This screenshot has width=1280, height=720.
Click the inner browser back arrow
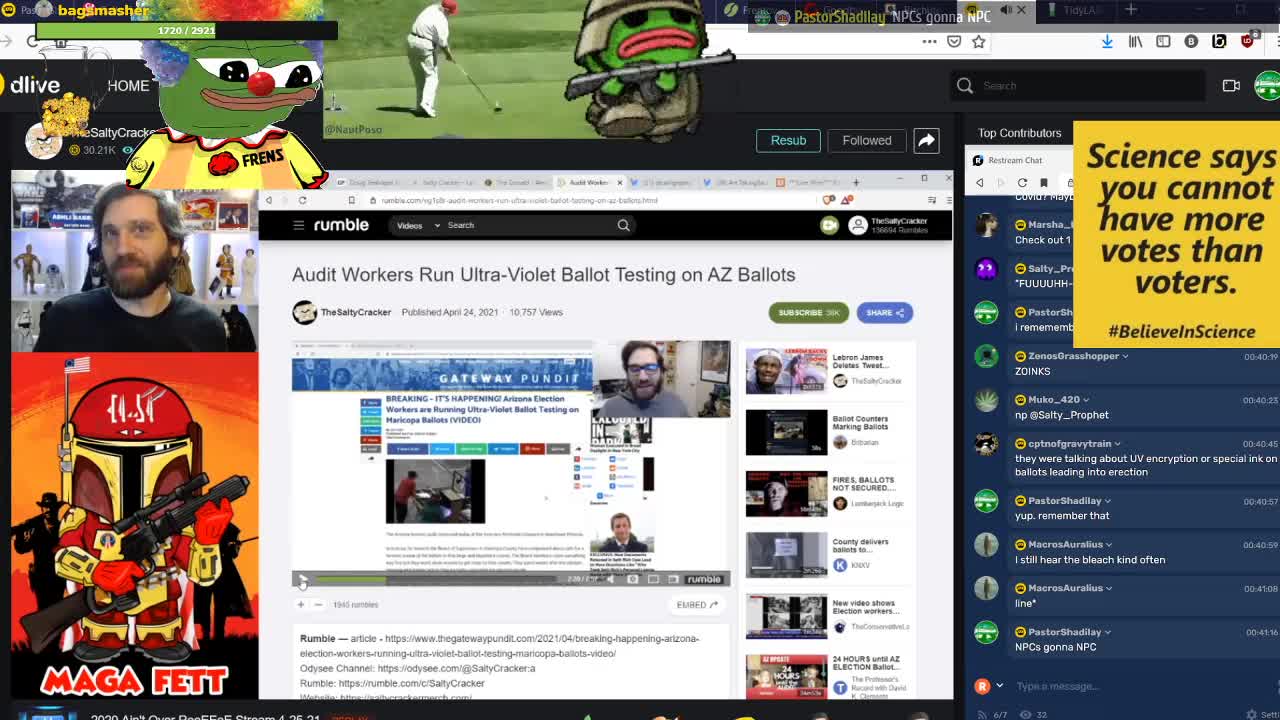tap(268, 200)
